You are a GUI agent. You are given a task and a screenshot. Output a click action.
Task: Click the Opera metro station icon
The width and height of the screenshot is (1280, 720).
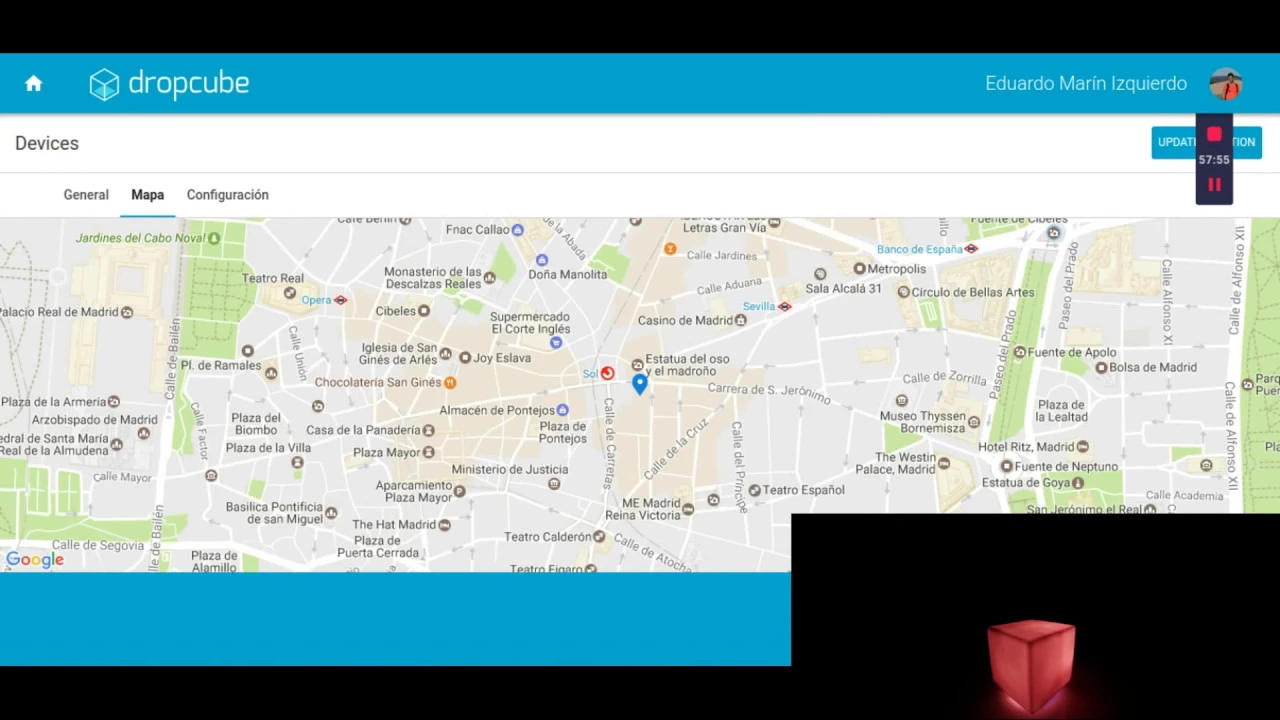(341, 300)
